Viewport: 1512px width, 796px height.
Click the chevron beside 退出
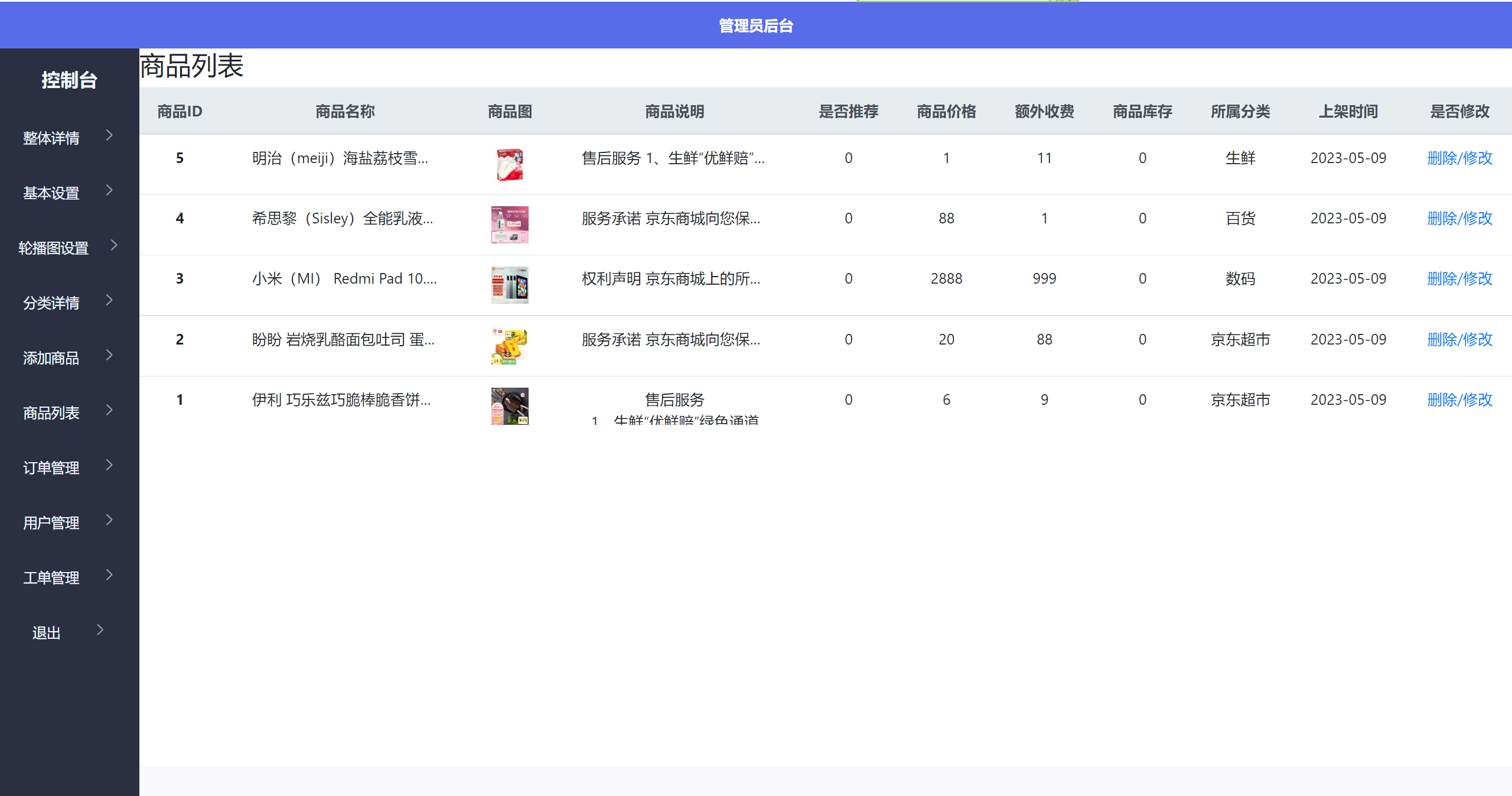coord(100,630)
